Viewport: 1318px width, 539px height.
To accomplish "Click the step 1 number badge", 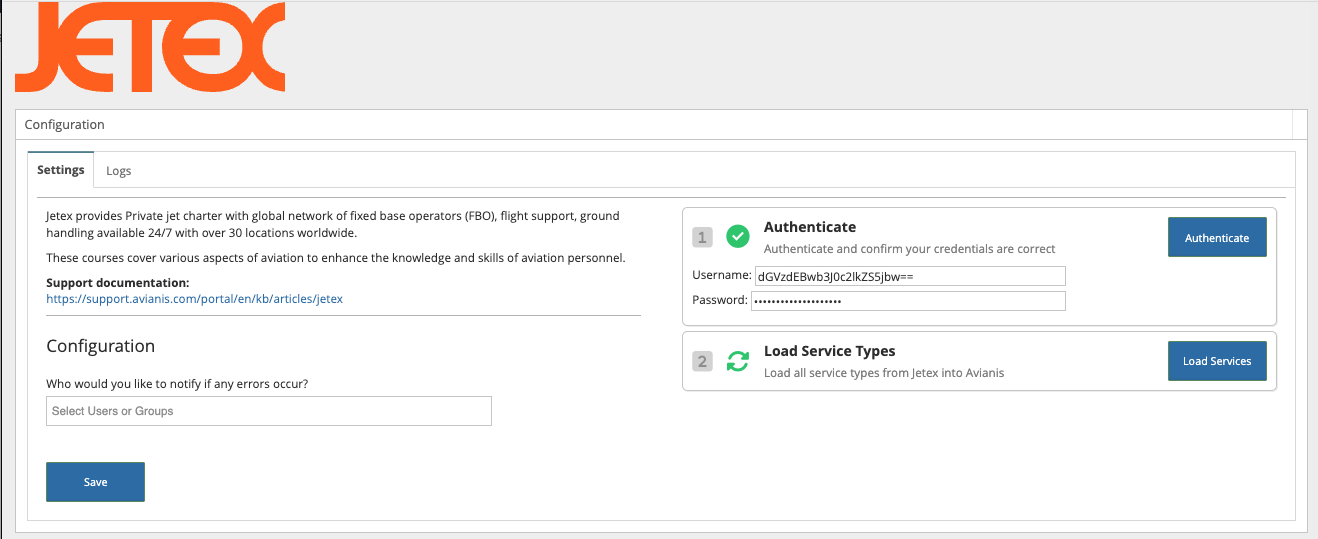I will coord(702,237).
